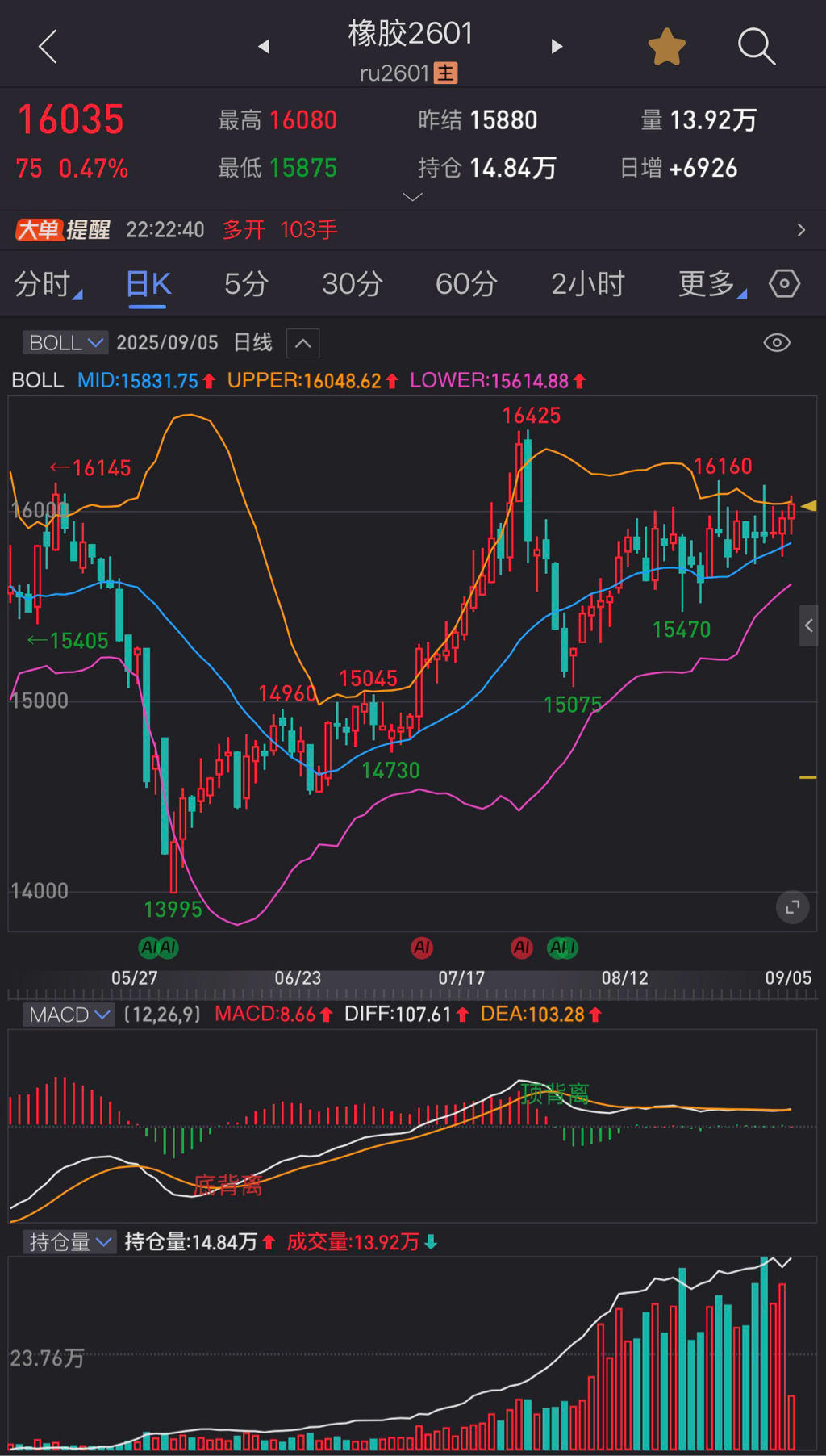Tap yellow current price marker on axis
The height and width of the screenshot is (1456, 826).
(808, 506)
